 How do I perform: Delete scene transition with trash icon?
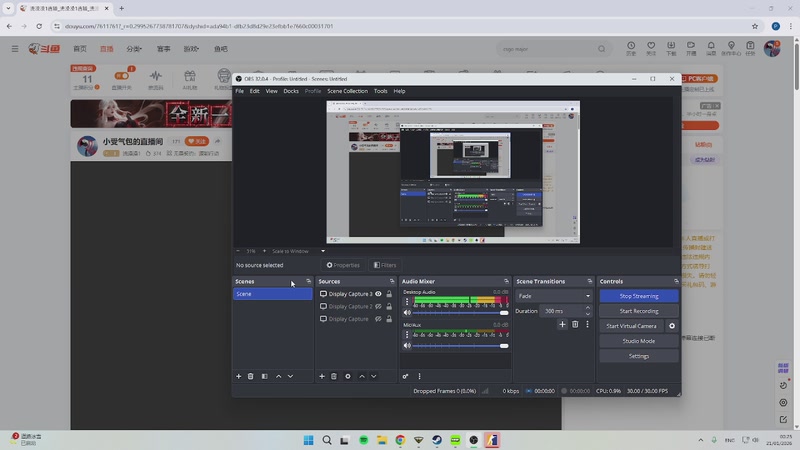point(575,324)
